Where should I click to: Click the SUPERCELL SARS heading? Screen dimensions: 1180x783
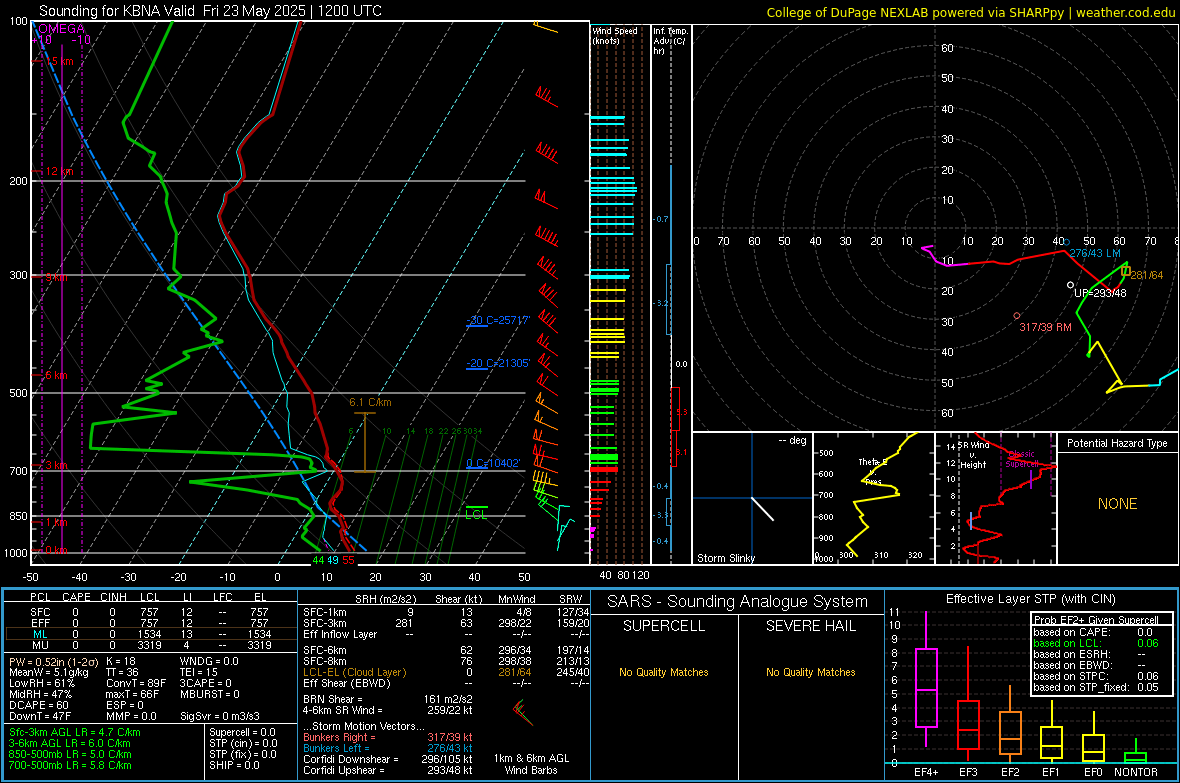664,626
